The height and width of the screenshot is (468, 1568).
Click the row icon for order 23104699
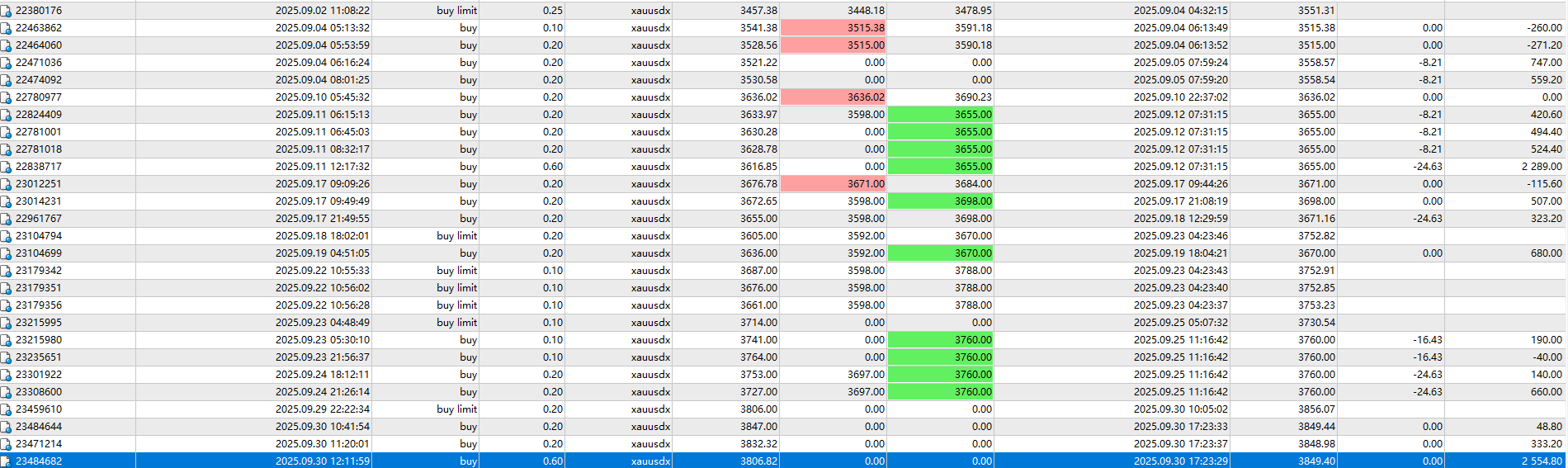click(6, 253)
